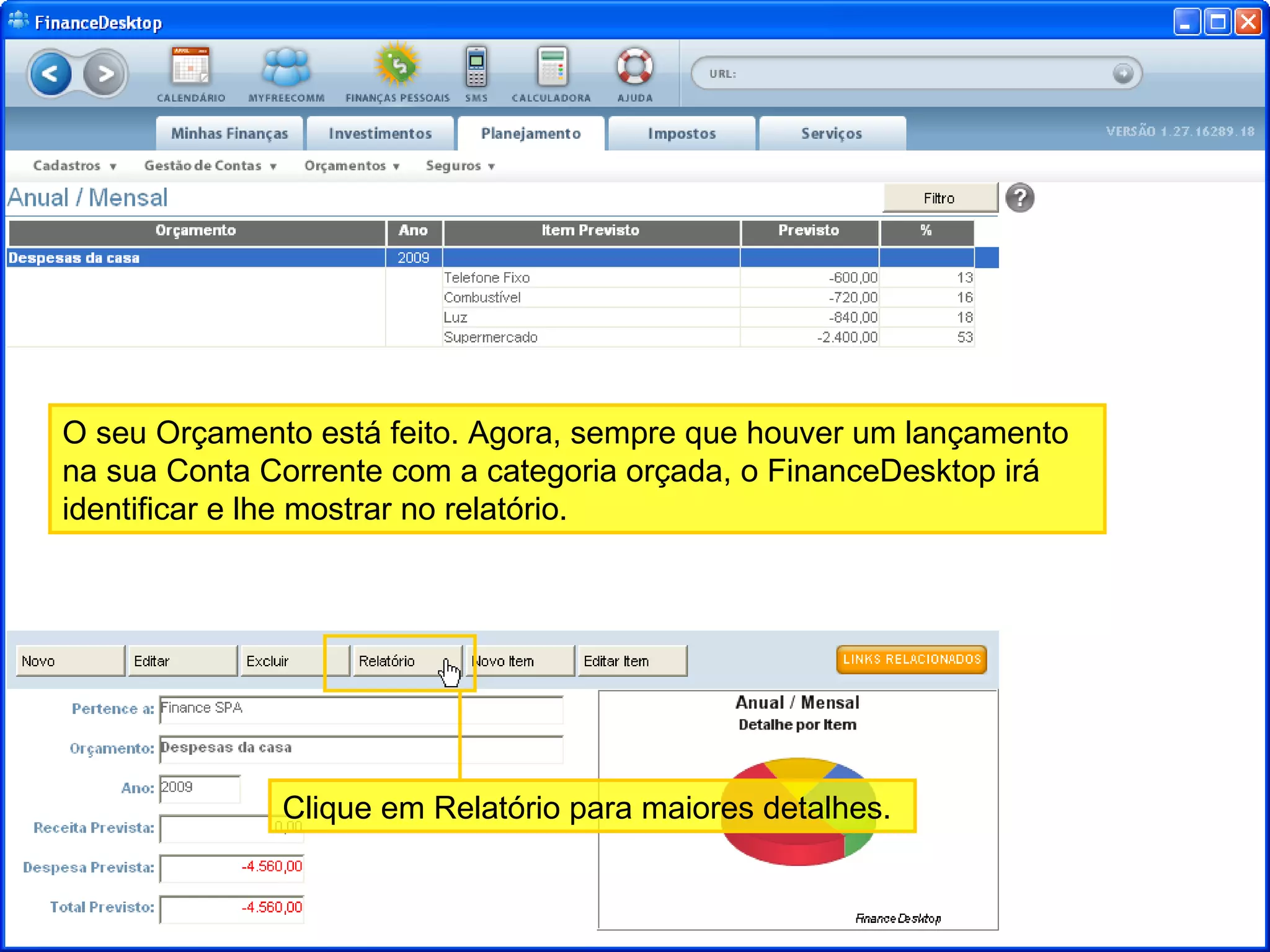Viewport: 1270px width, 952px height.
Task: Click the Filtro button
Action: click(939, 198)
